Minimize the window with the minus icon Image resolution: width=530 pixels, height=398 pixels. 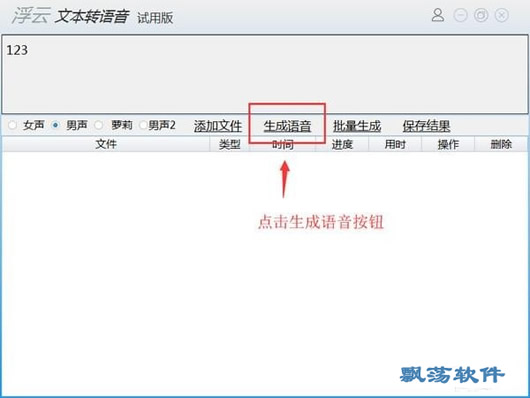pos(460,16)
